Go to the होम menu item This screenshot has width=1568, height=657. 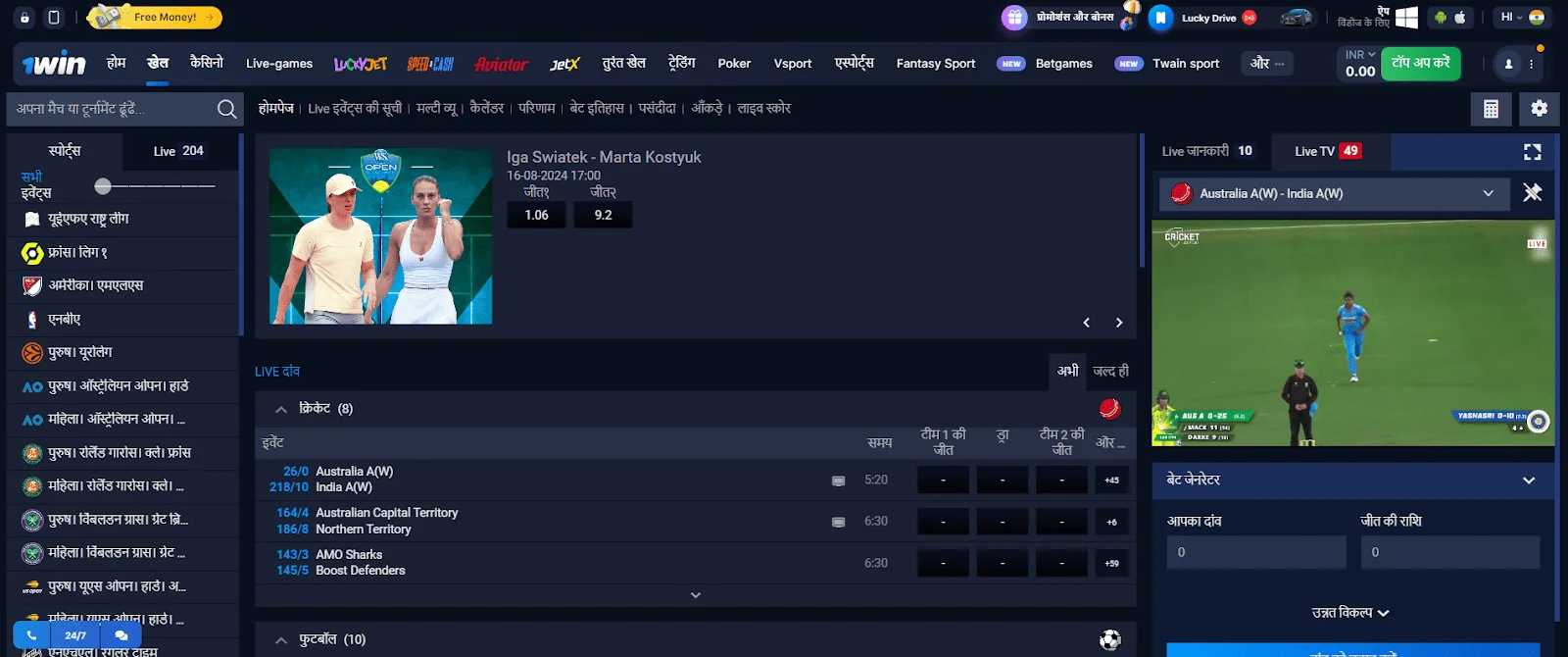pos(117,63)
